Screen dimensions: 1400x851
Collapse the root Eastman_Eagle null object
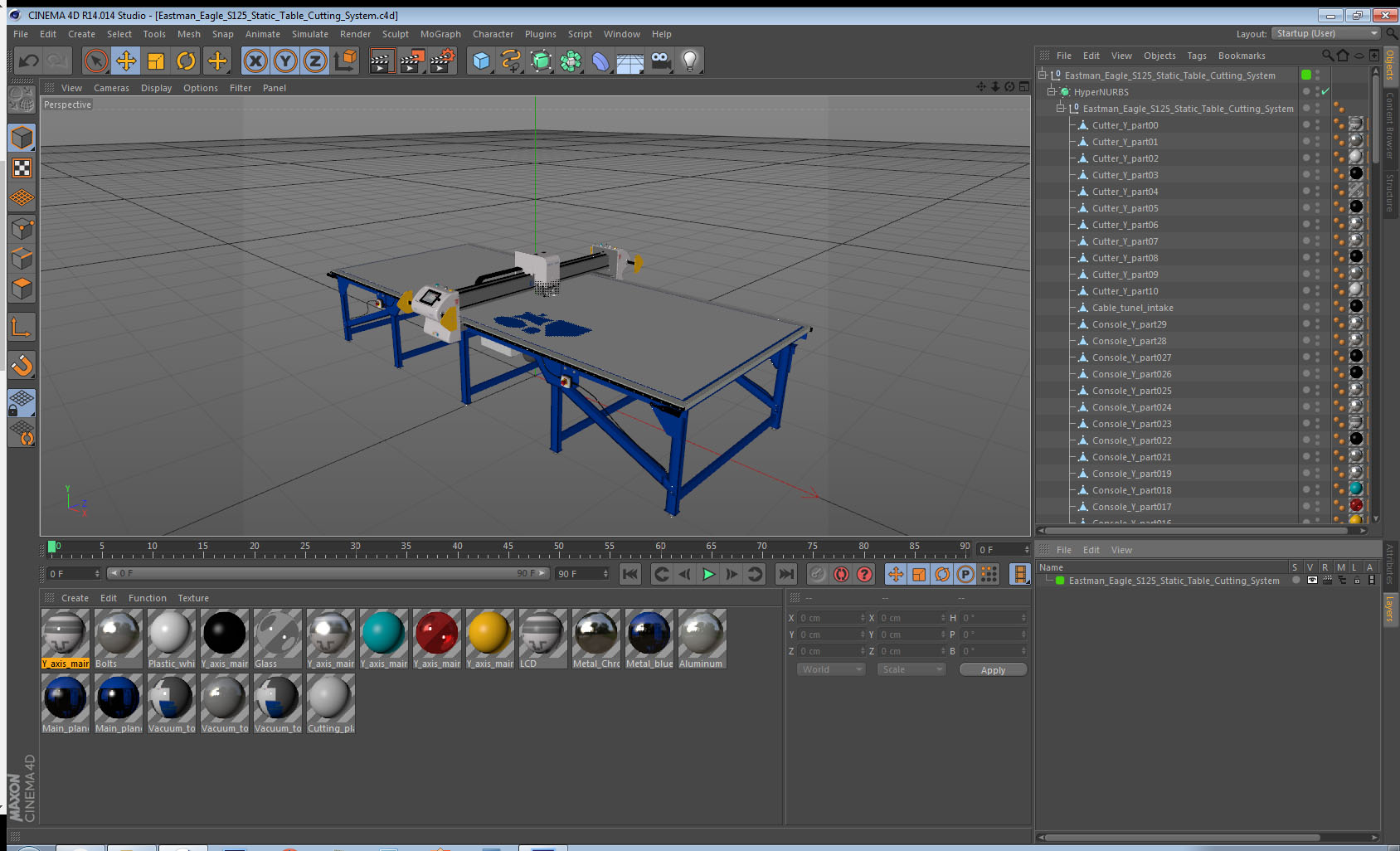pos(1043,75)
